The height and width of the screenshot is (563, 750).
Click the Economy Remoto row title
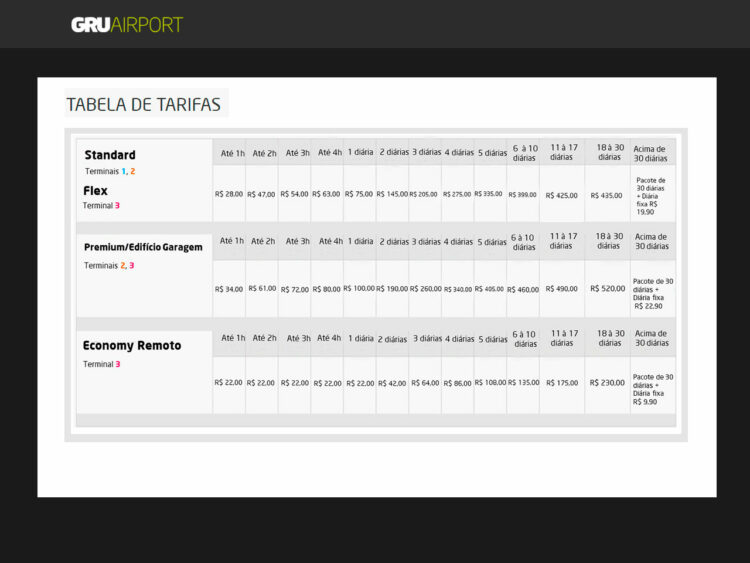132,345
